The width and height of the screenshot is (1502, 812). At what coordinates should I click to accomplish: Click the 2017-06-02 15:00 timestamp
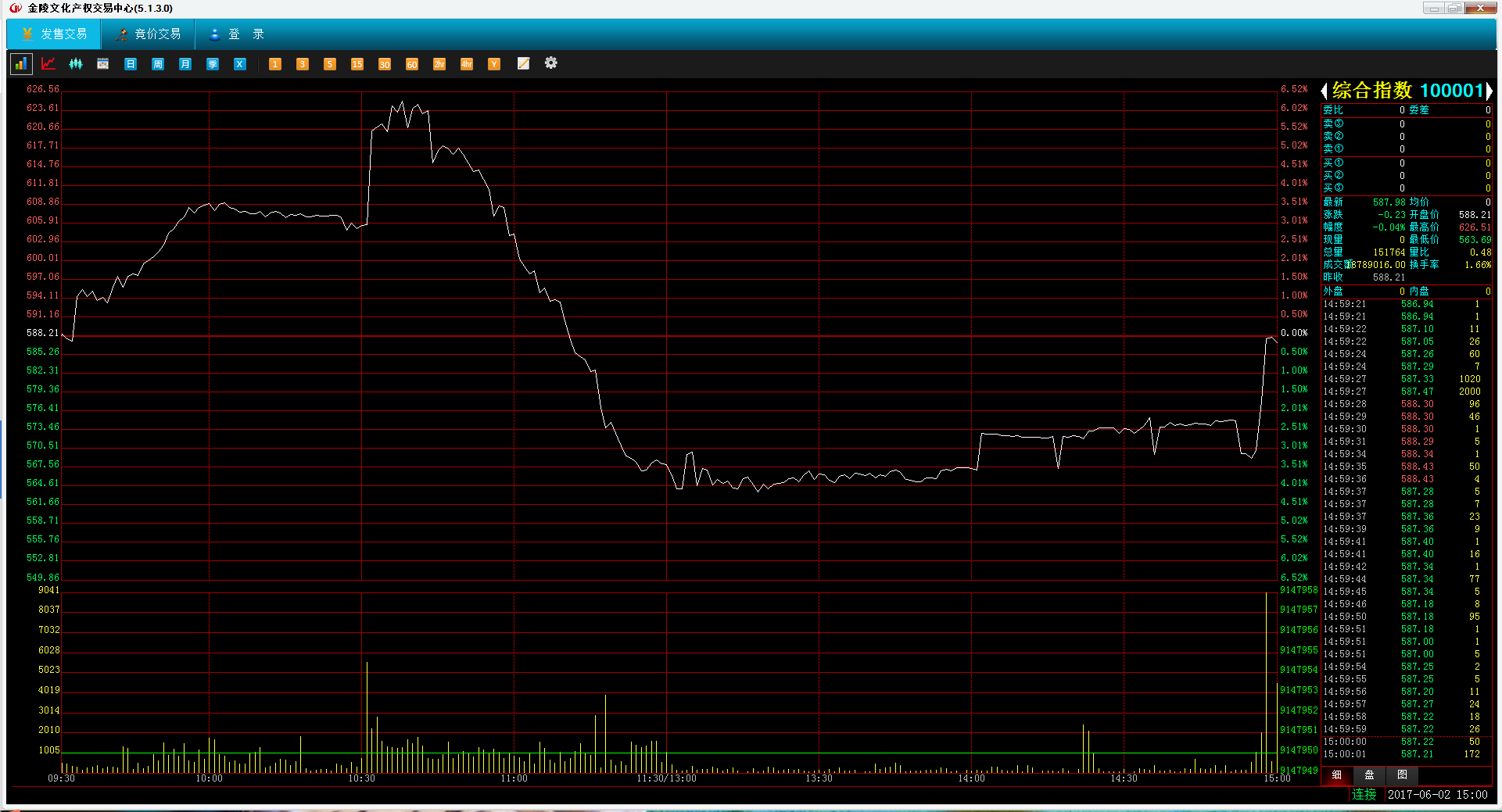1438,795
